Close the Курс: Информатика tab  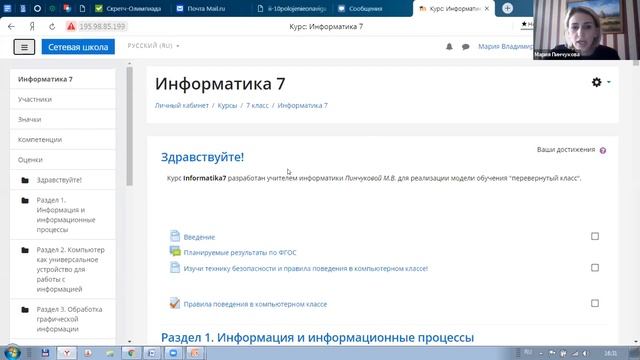pos(487,9)
